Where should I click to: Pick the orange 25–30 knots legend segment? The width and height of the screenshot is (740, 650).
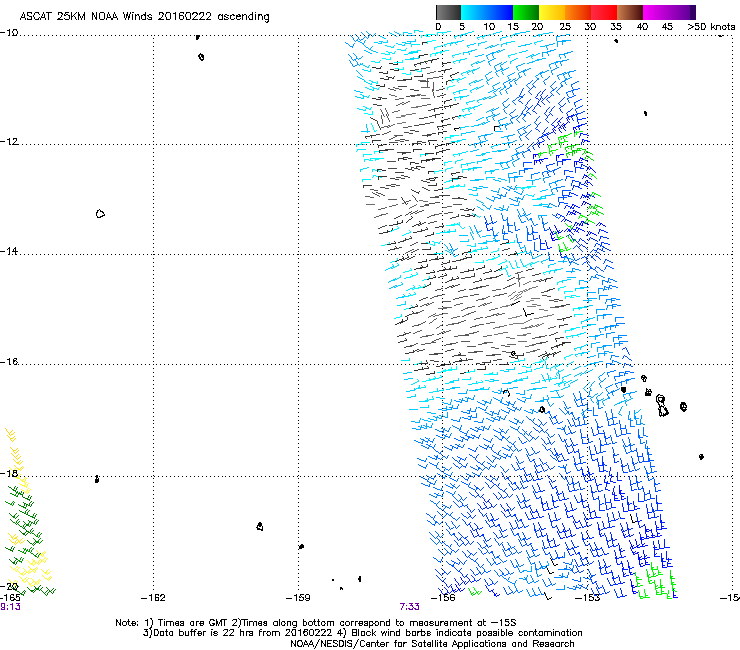(578, 12)
